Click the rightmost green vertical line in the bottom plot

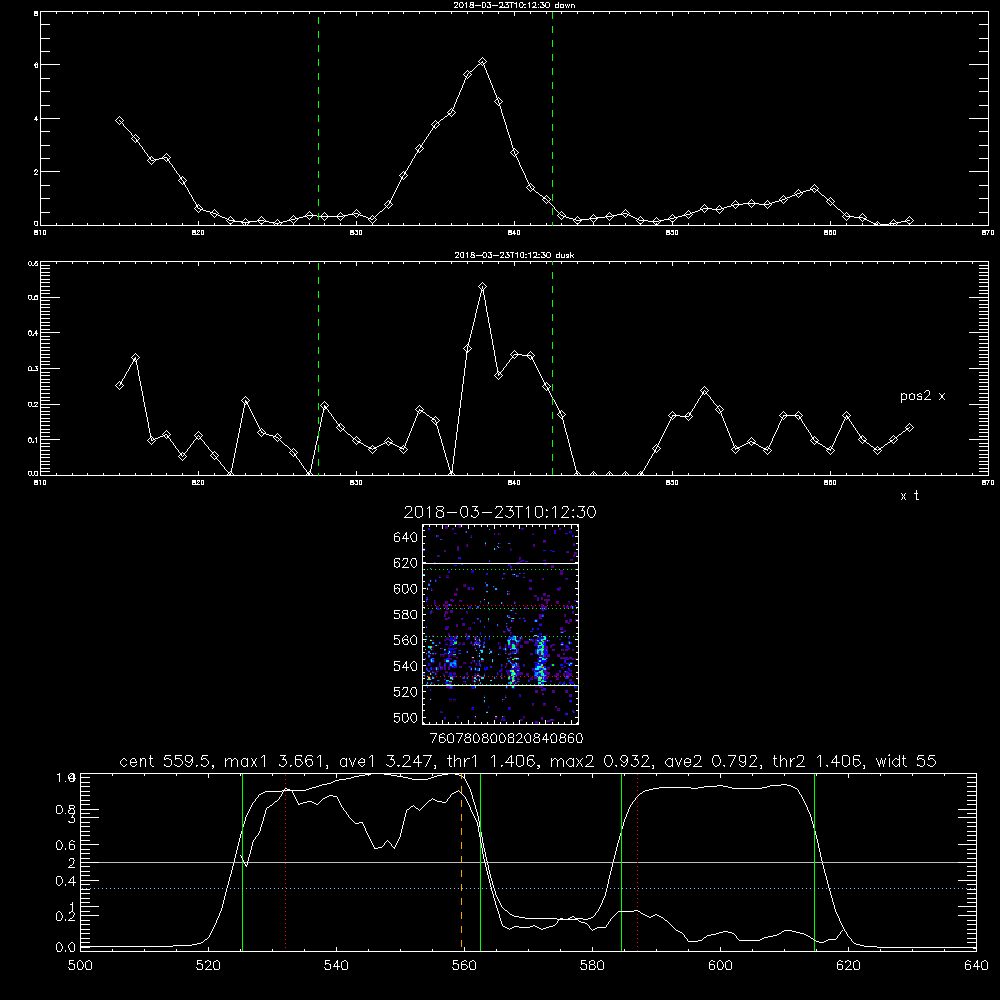[x=814, y=862]
